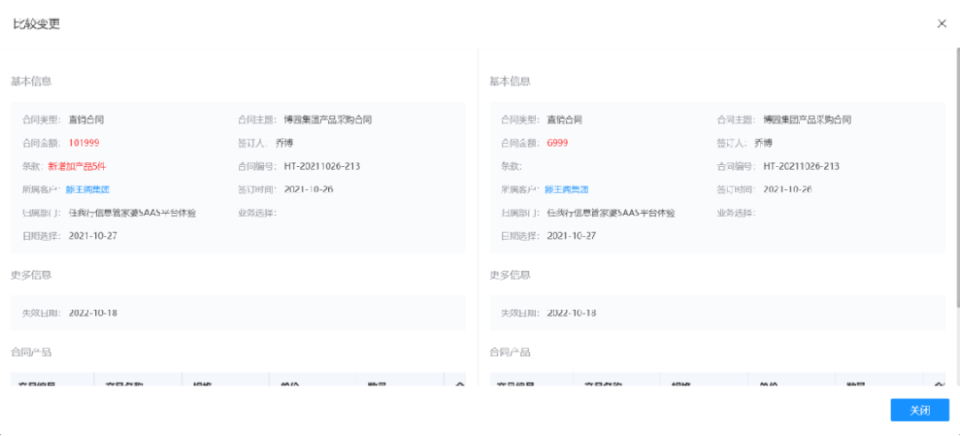Click date selection 2021-10-27 in right panel
The image size is (960, 436).
[x=572, y=236]
